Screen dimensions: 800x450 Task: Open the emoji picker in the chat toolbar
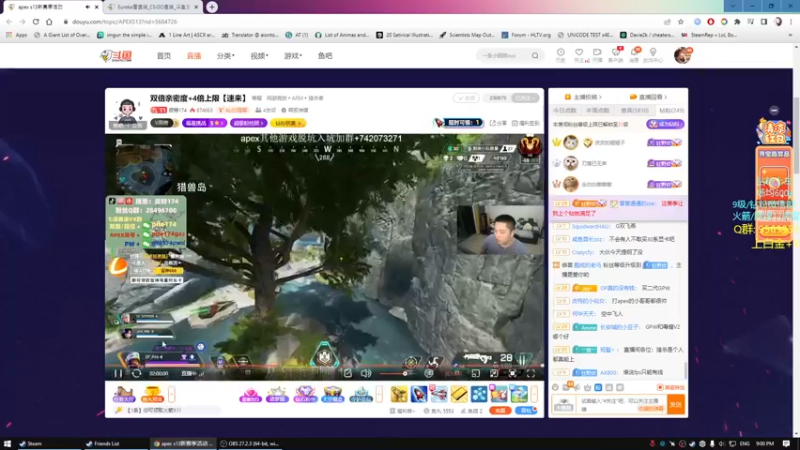(556, 387)
